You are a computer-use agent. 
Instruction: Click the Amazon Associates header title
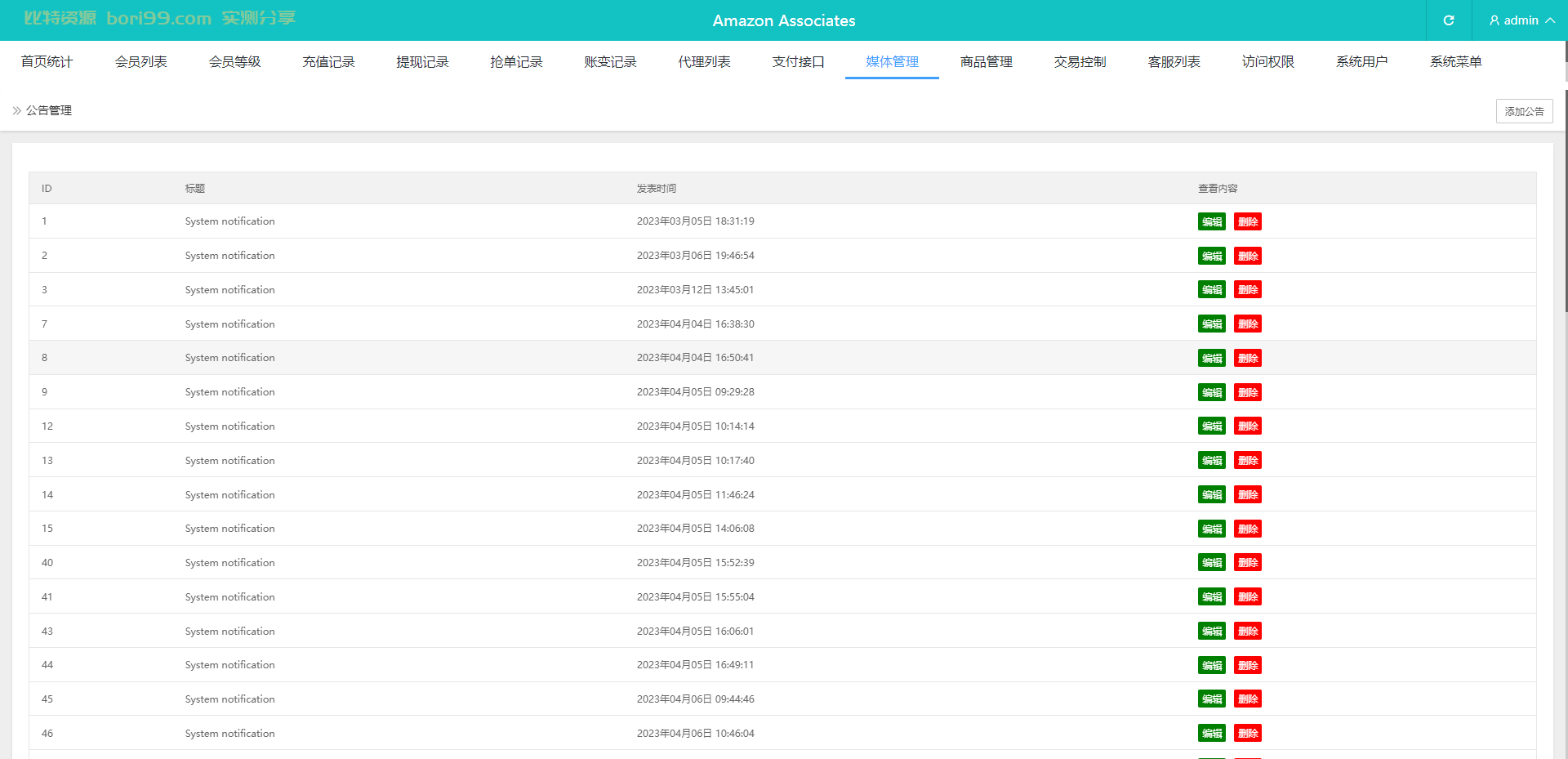[784, 20]
